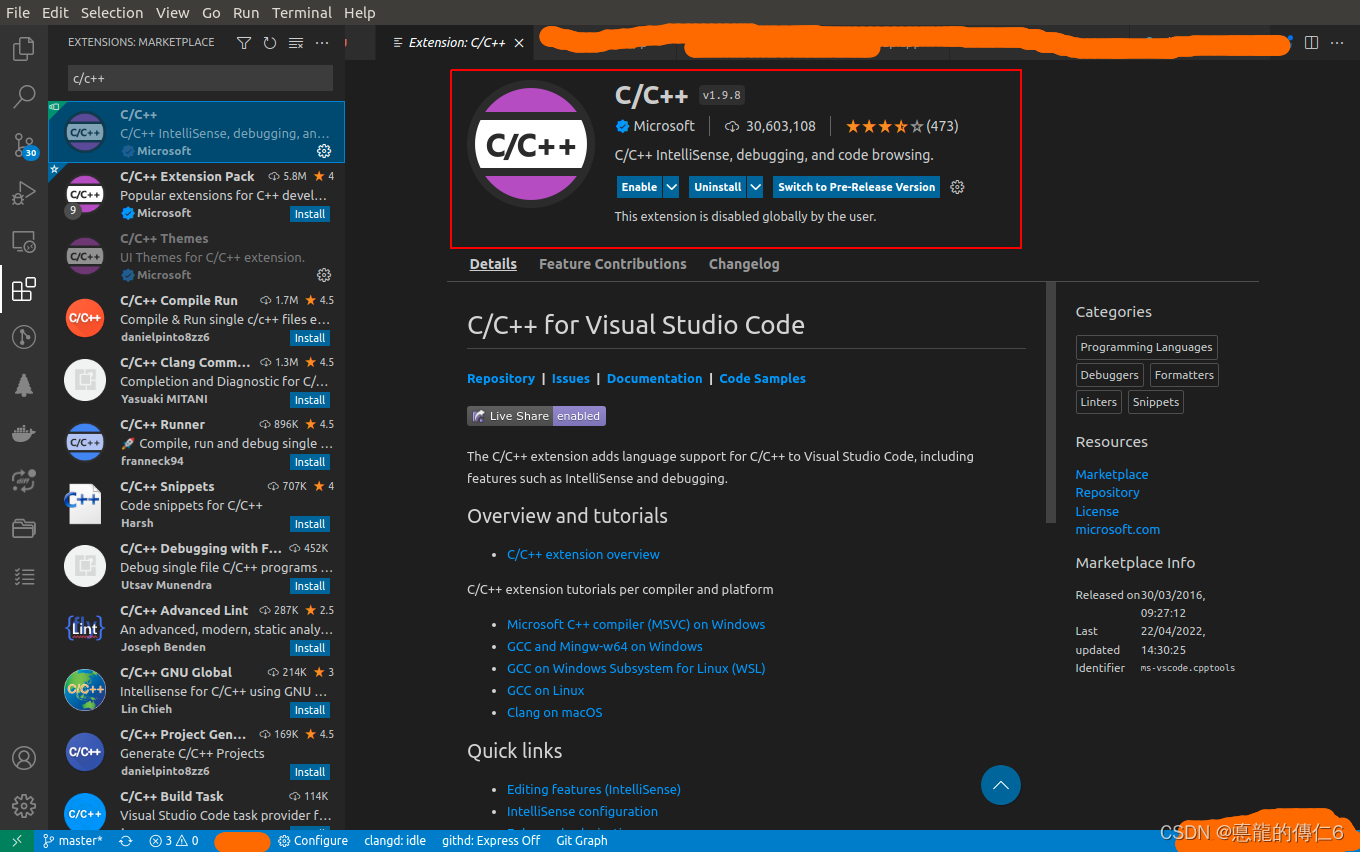Open the Accounts icon in activity bar

point(24,758)
